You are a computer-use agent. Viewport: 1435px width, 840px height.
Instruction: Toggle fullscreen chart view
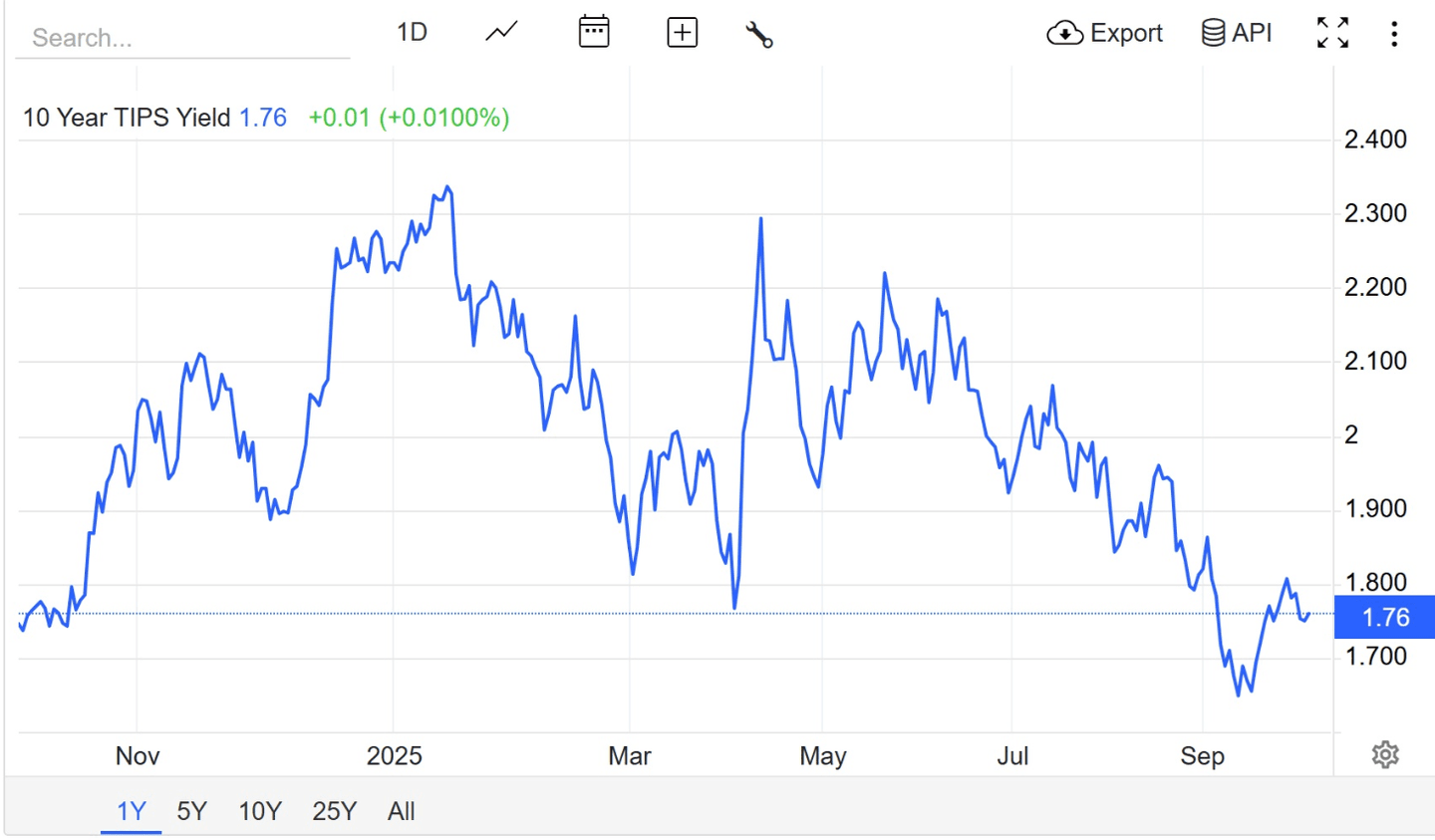click(x=1332, y=33)
